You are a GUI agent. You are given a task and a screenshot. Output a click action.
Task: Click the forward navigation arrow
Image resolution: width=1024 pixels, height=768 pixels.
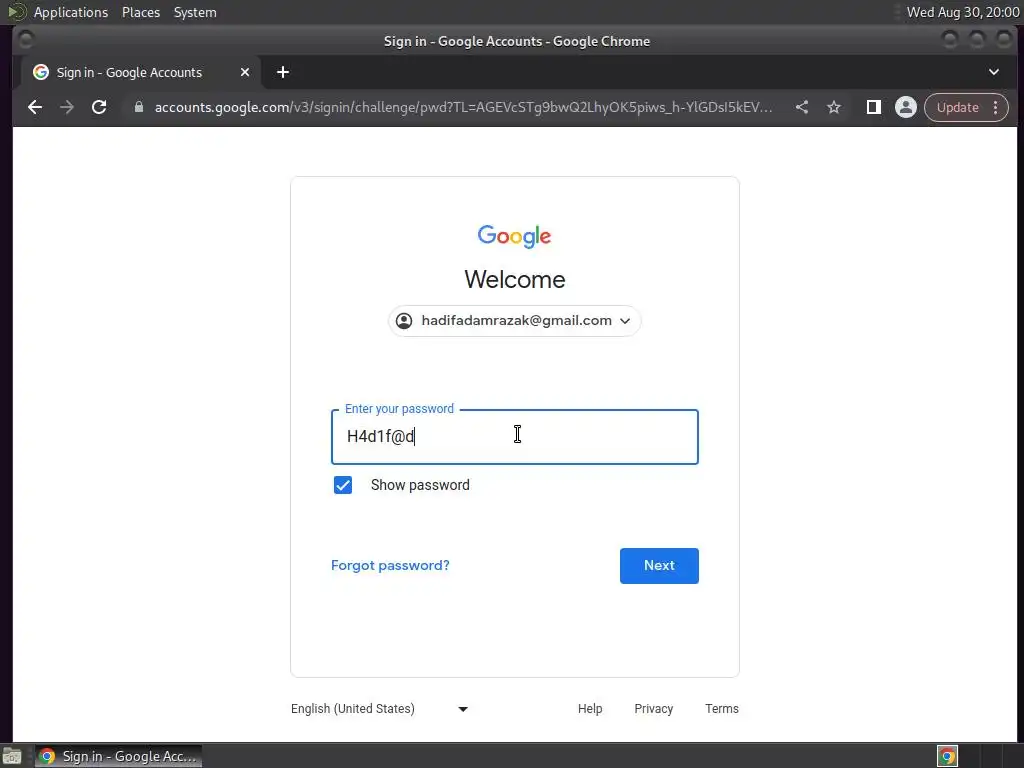coord(67,107)
